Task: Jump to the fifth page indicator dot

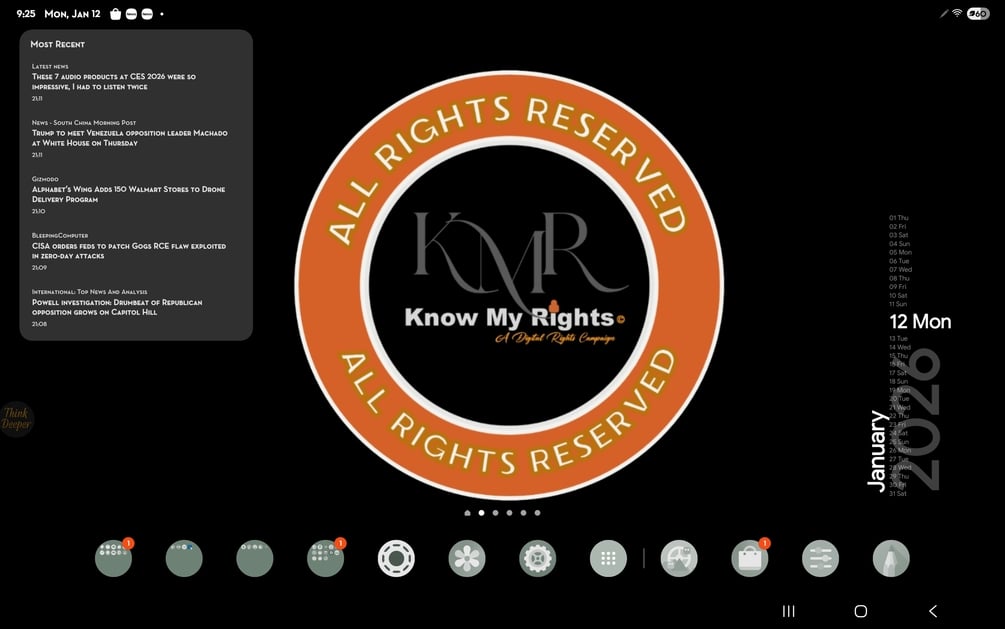Action: [524, 513]
